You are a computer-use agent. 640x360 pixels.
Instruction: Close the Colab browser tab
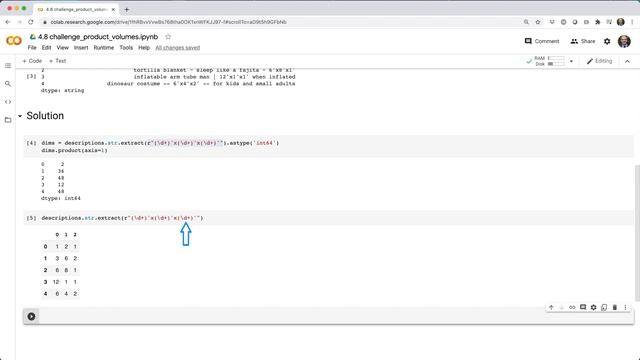[x=113, y=9]
